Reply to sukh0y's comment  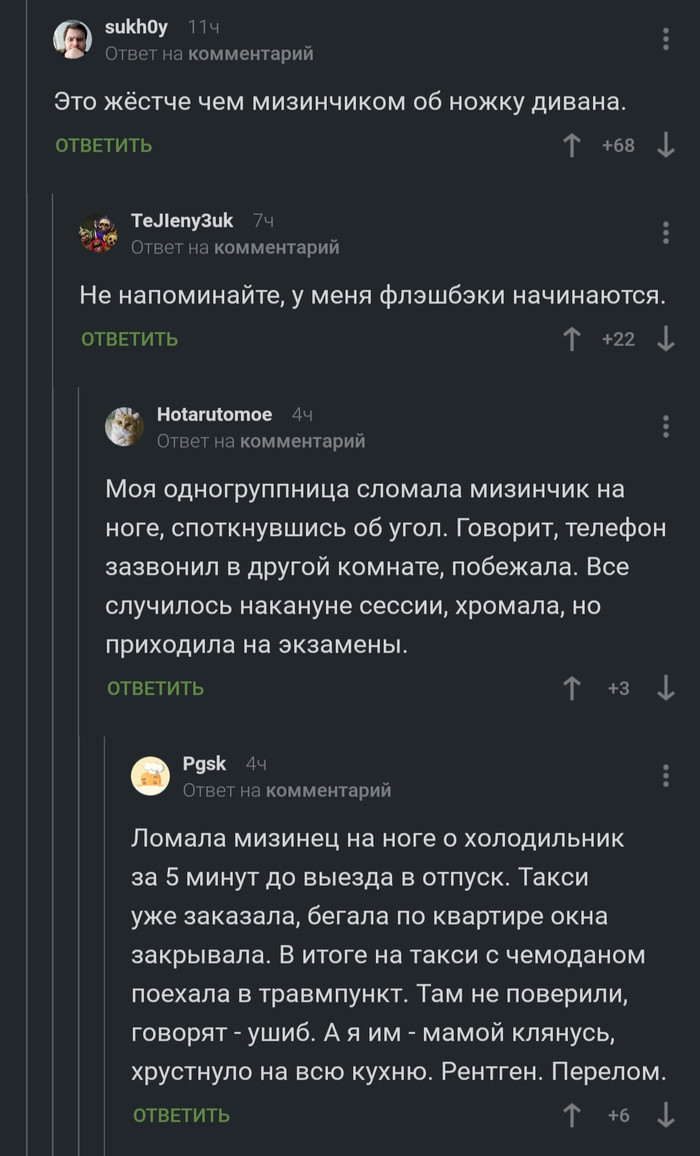click(x=104, y=146)
